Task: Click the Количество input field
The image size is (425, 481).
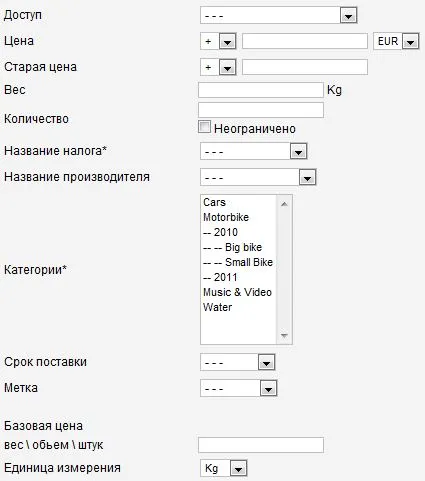Action: [x=261, y=110]
